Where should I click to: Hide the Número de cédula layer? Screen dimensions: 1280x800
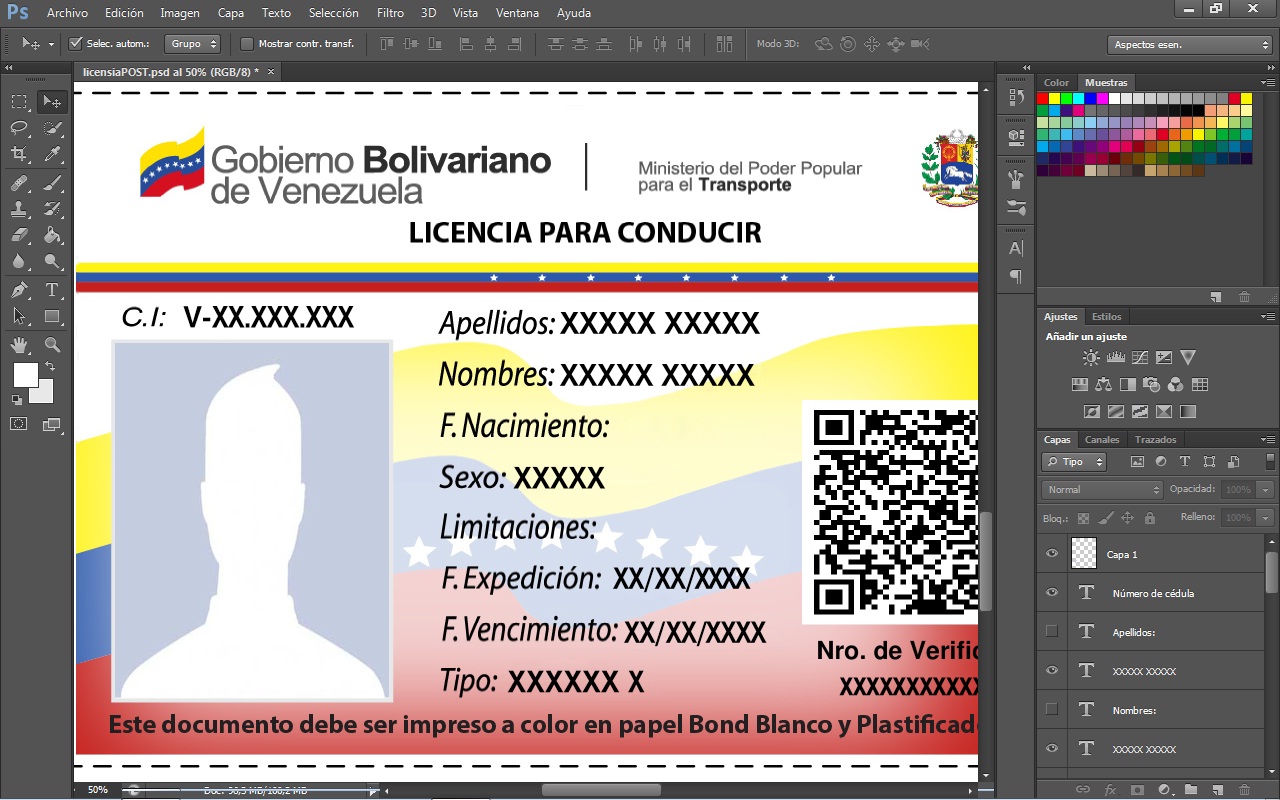(1051, 593)
